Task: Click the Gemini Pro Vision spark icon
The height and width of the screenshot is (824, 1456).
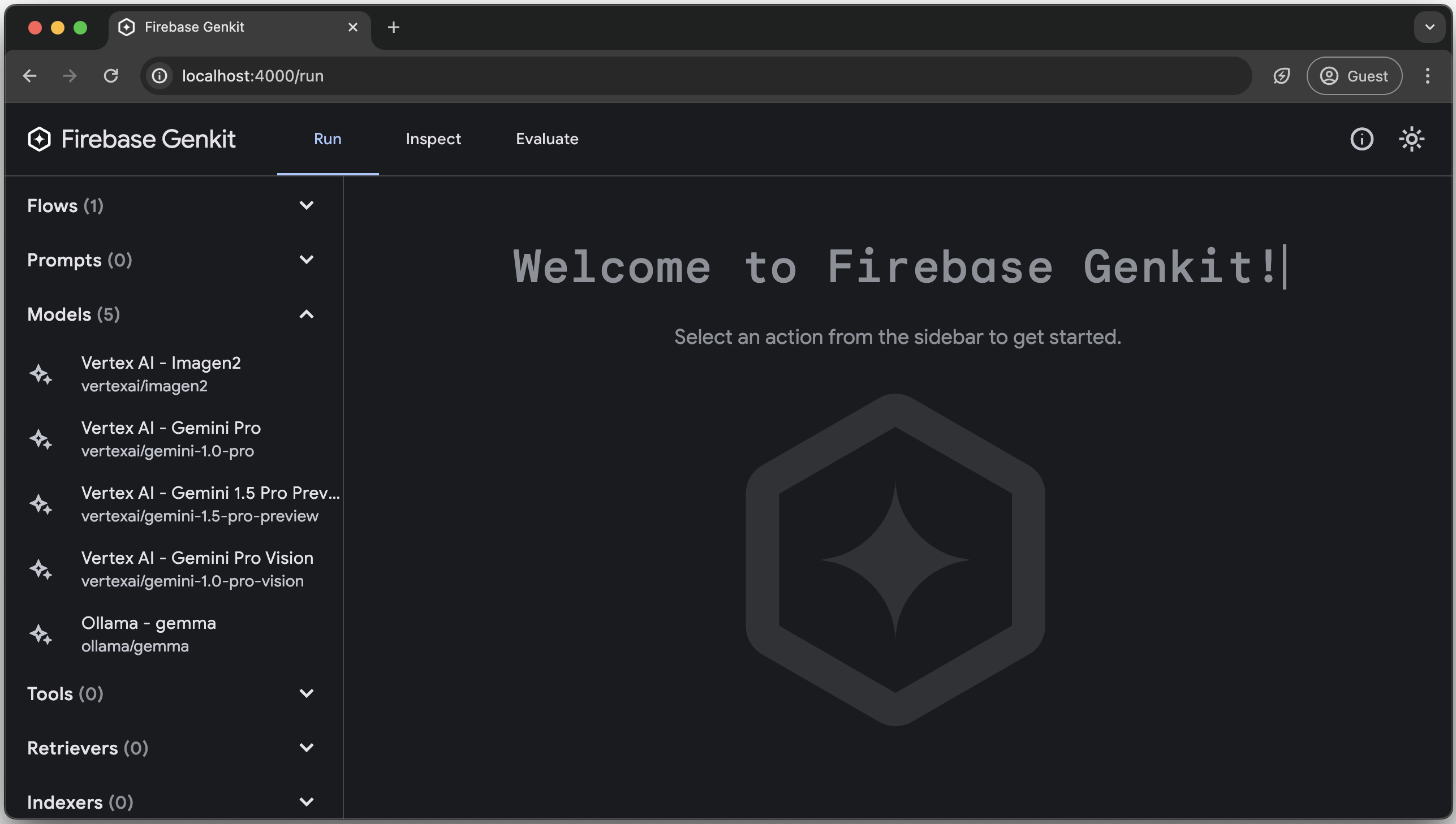Action: (41, 569)
